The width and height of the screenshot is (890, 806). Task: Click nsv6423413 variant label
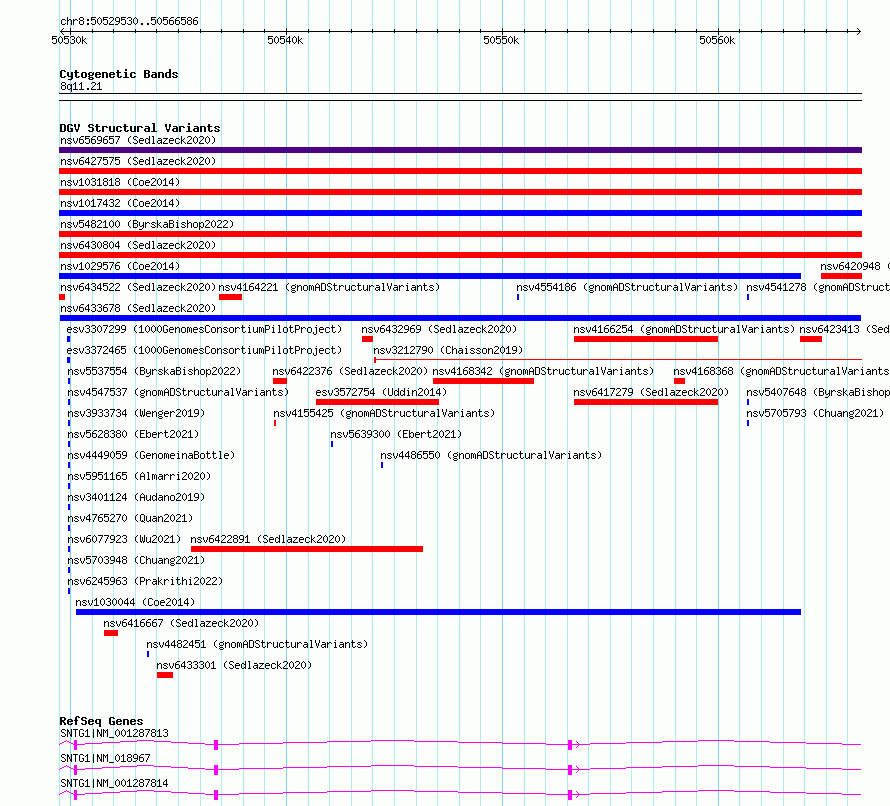pyautogui.click(x=845, y=329)
